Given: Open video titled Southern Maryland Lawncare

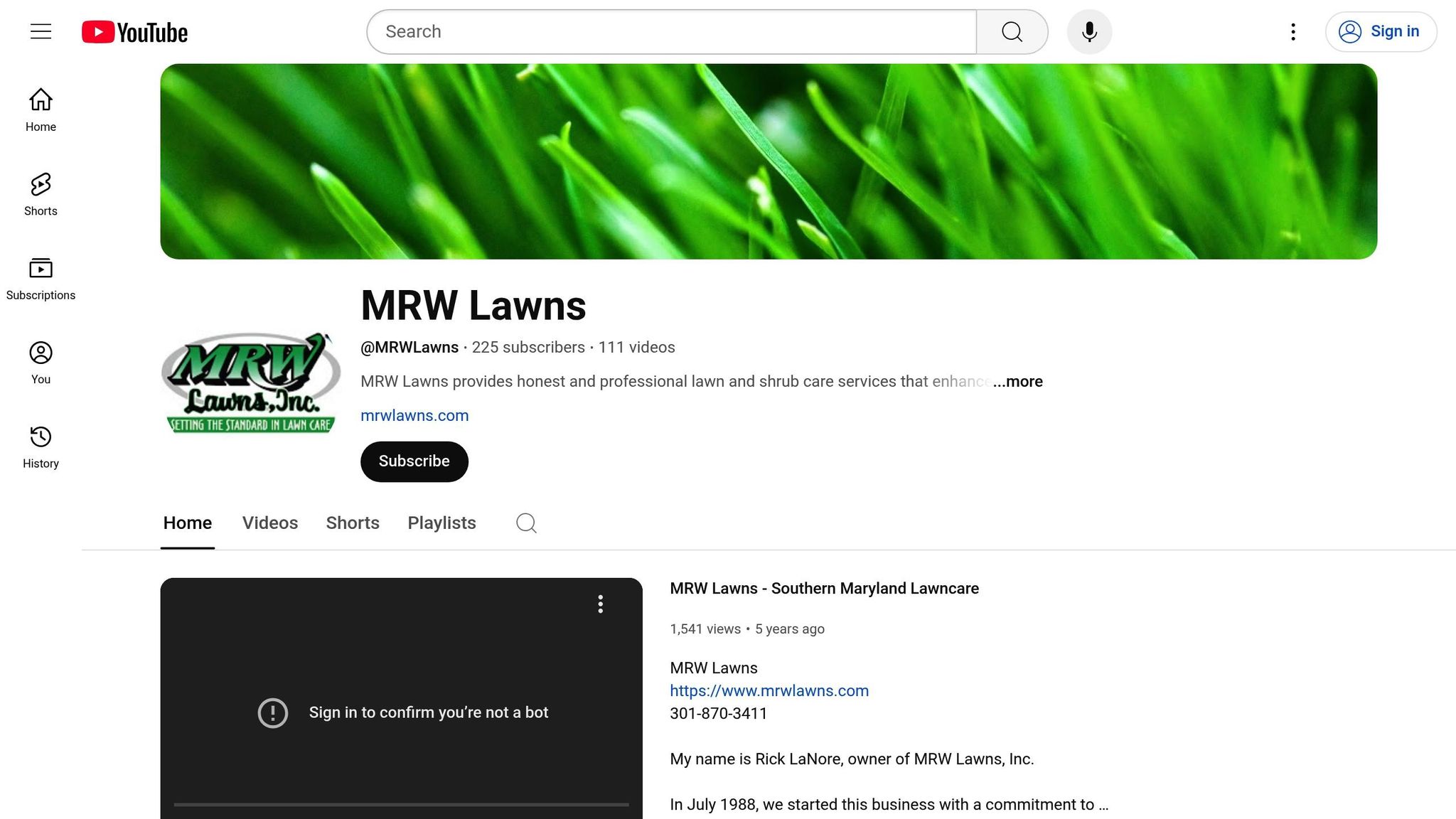Looking at the screenshot, I should (x=824, y=589).
